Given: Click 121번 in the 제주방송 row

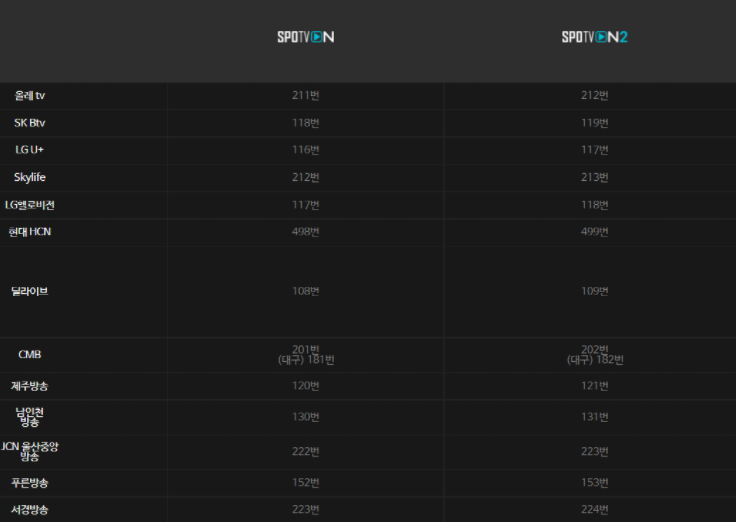Looking at the screenshot, I should pos(594,386).
